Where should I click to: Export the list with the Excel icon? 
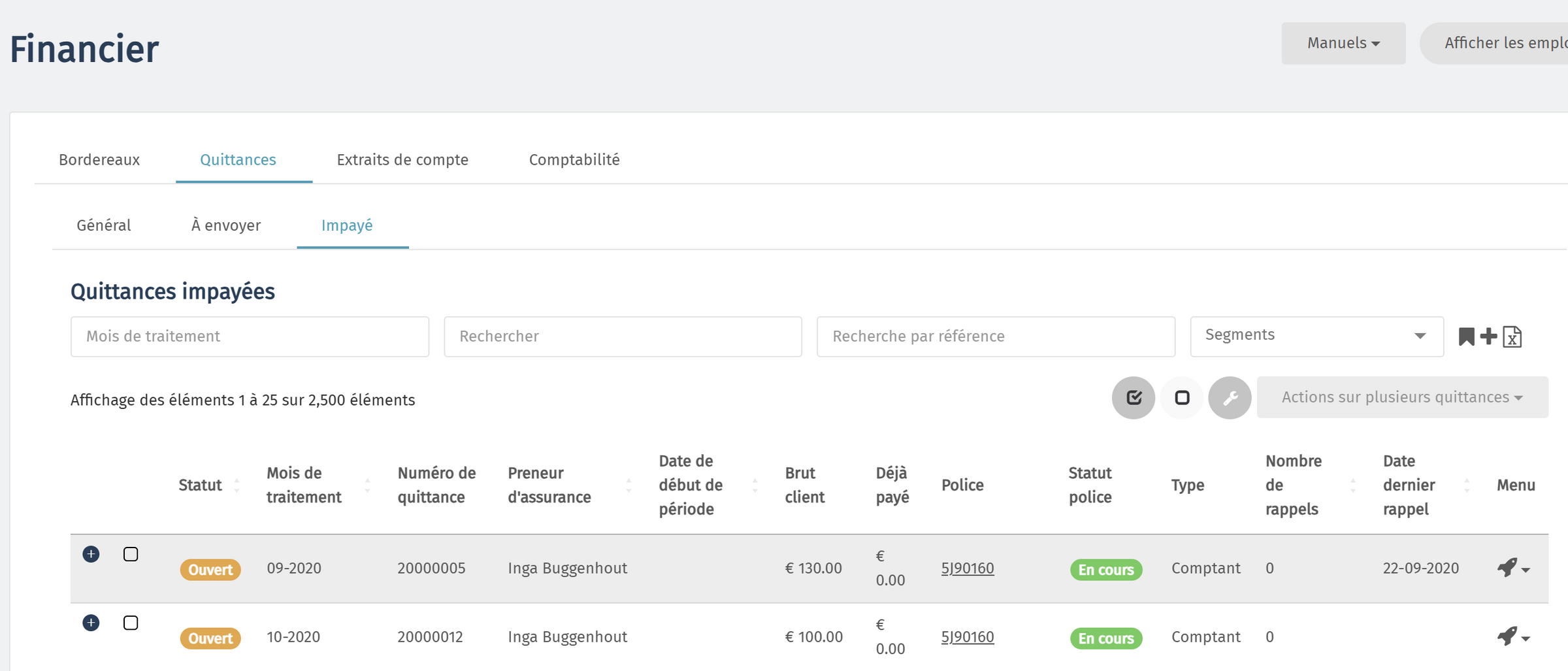(x=1512, y=336)
